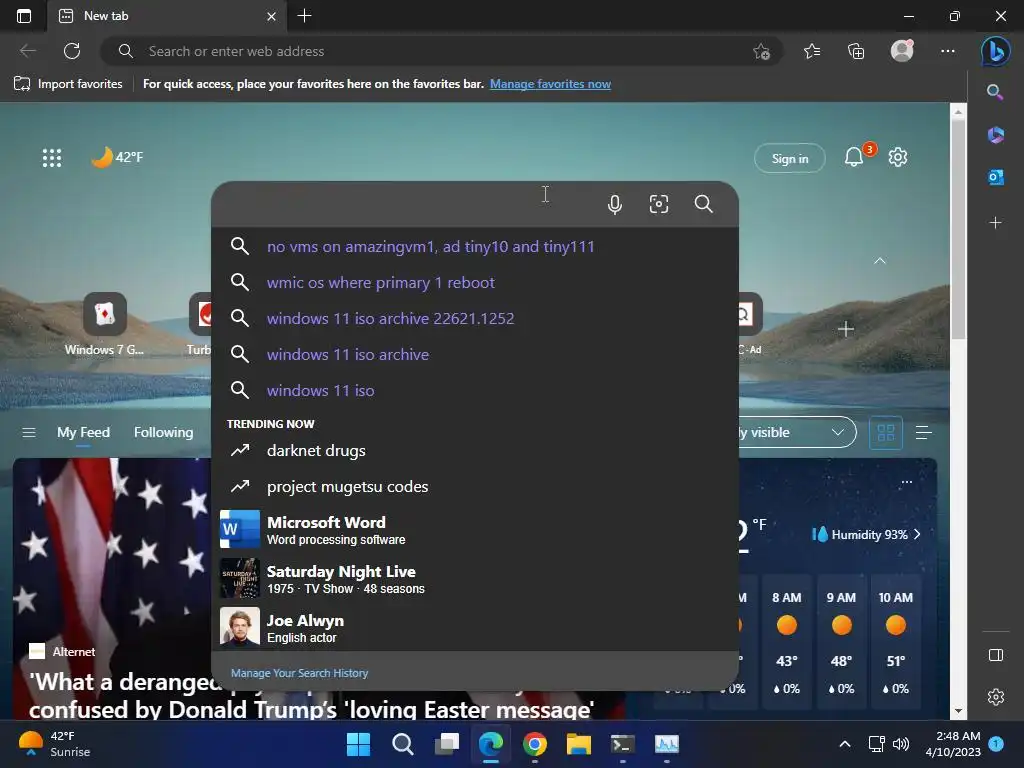Open the Bing Chat sidebar icon
This screenshot has width=1024, height=768.
995,51
